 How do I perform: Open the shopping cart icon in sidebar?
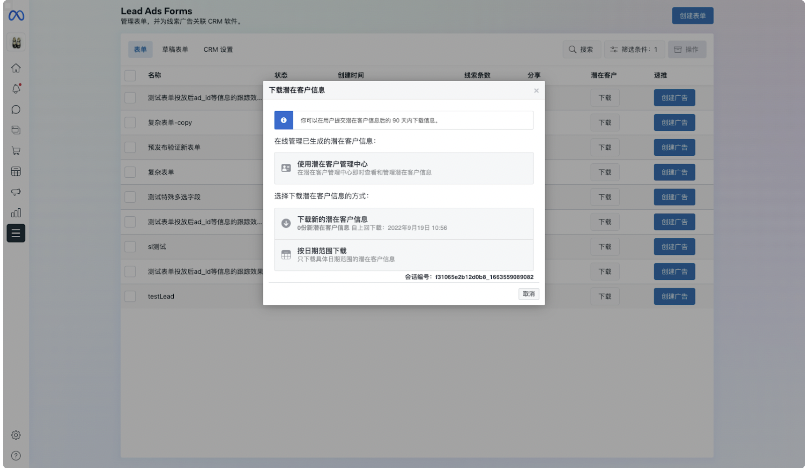tap(16, 151)
